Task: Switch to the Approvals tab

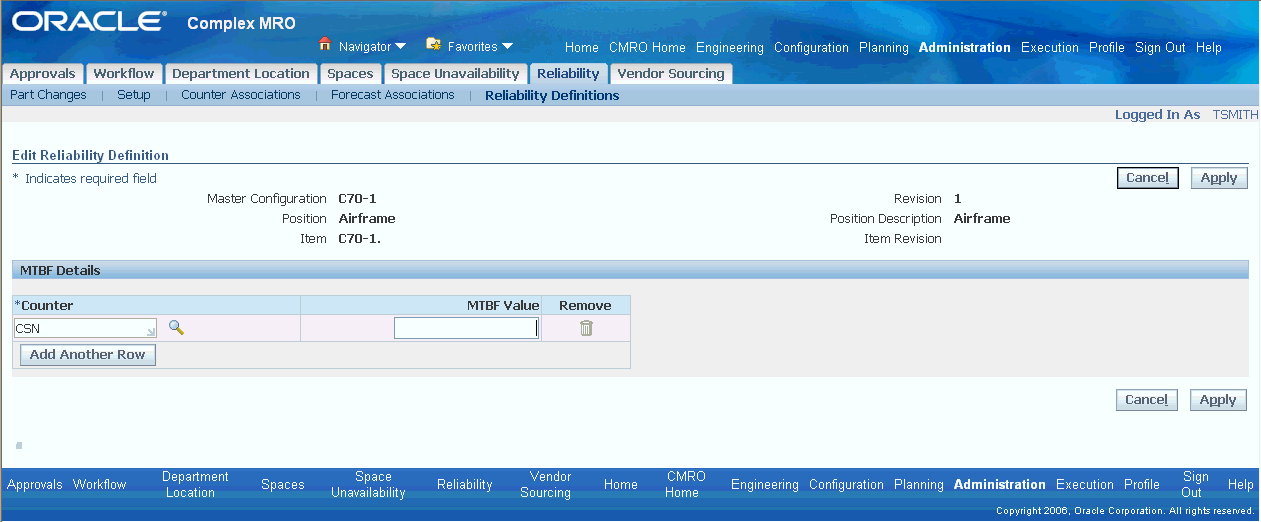Action: coord(43,74)
